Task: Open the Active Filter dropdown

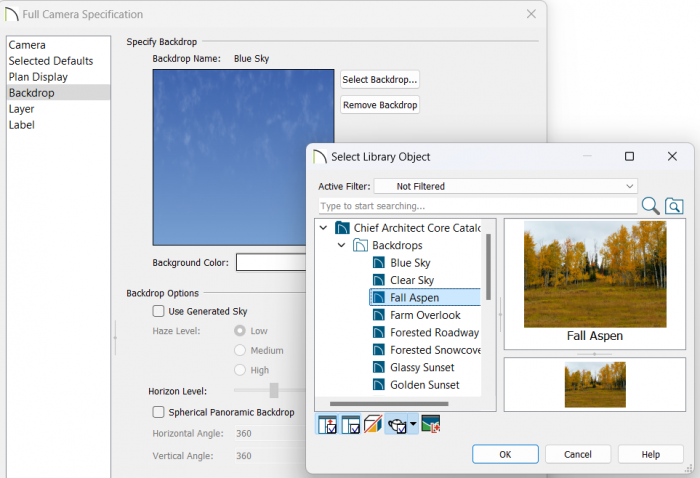Action: coord(505,186)
